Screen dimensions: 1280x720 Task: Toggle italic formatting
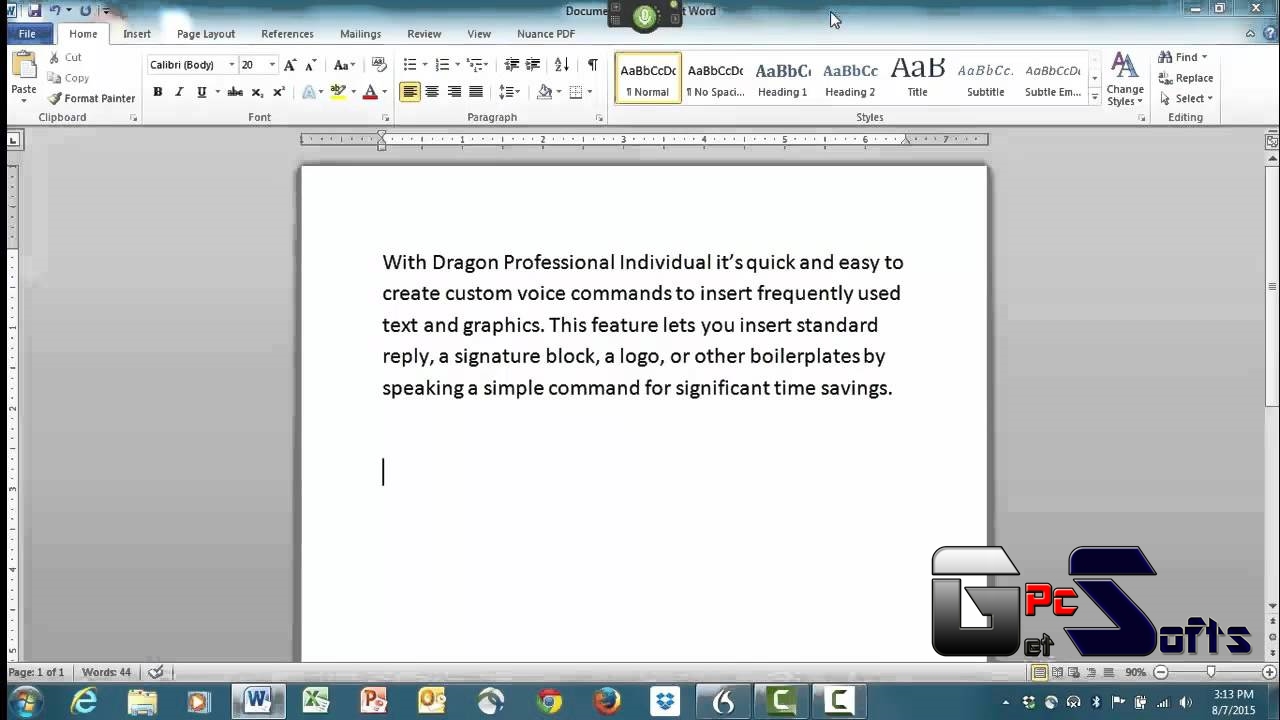click(179, 92)
